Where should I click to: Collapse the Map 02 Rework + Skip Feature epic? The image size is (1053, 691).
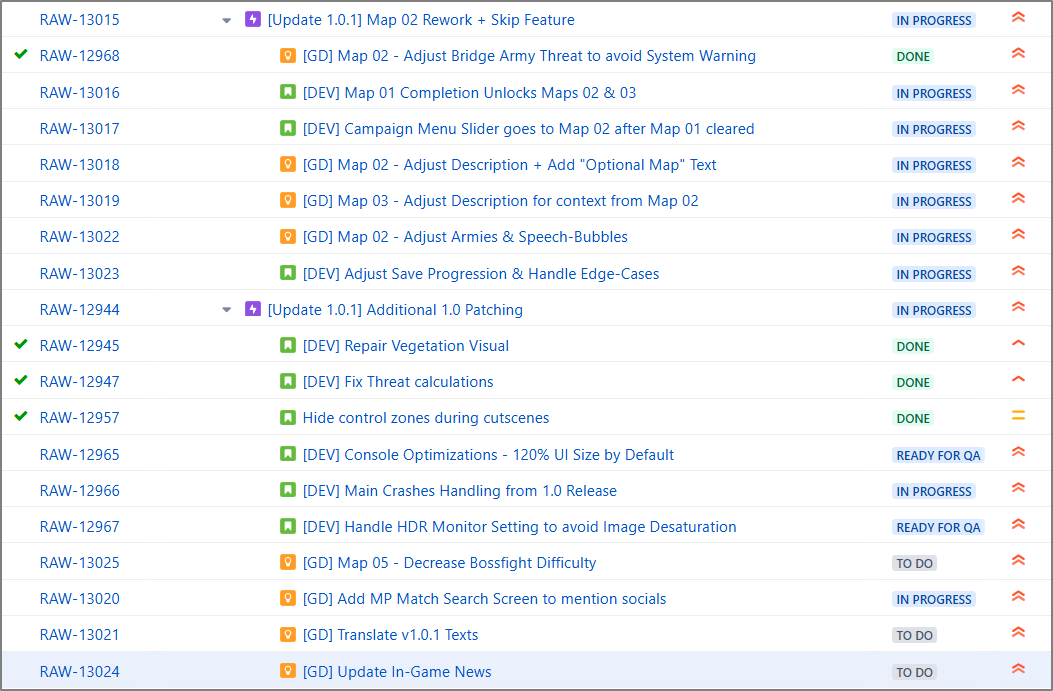pos(227,21)
